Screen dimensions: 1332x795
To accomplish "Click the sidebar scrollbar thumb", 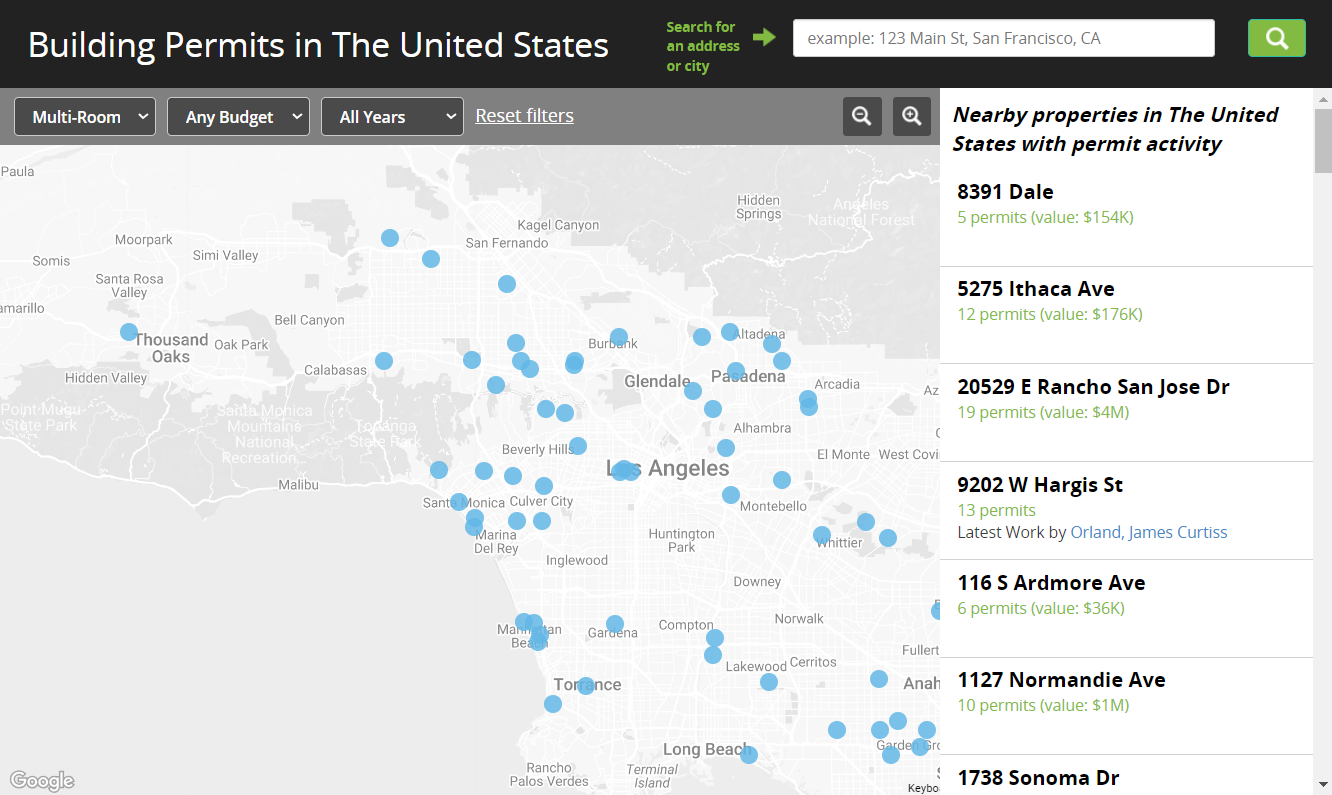I will tap(1323, 135).
